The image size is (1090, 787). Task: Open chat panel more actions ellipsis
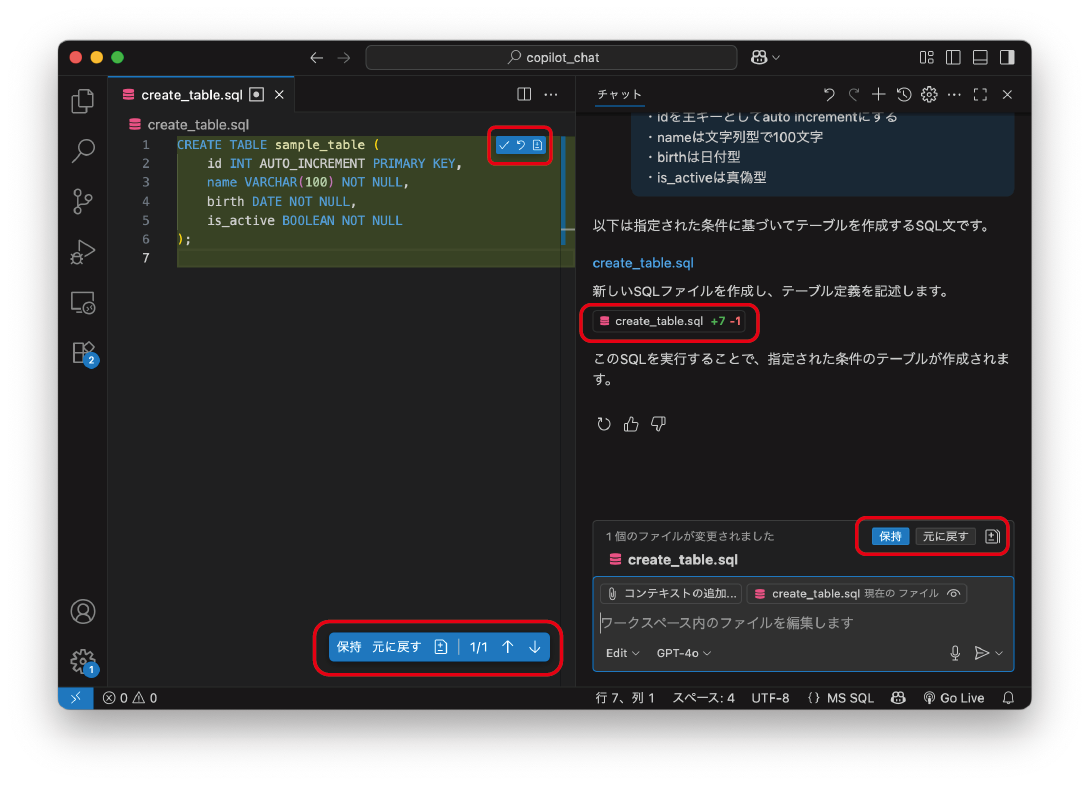click(954, 95)
